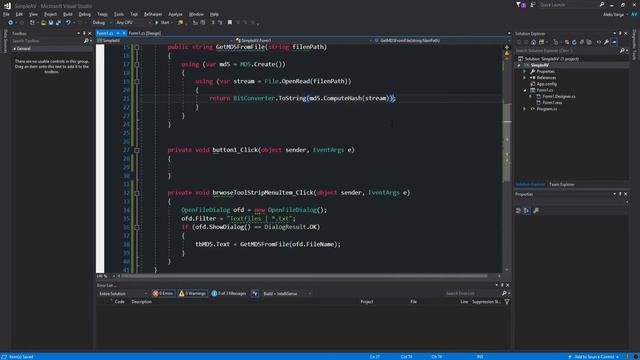The height and width of the screenshot is (360, 640).
Task: Expand the Properties node in Solution Explorer
Action: [x=524, y=71]
